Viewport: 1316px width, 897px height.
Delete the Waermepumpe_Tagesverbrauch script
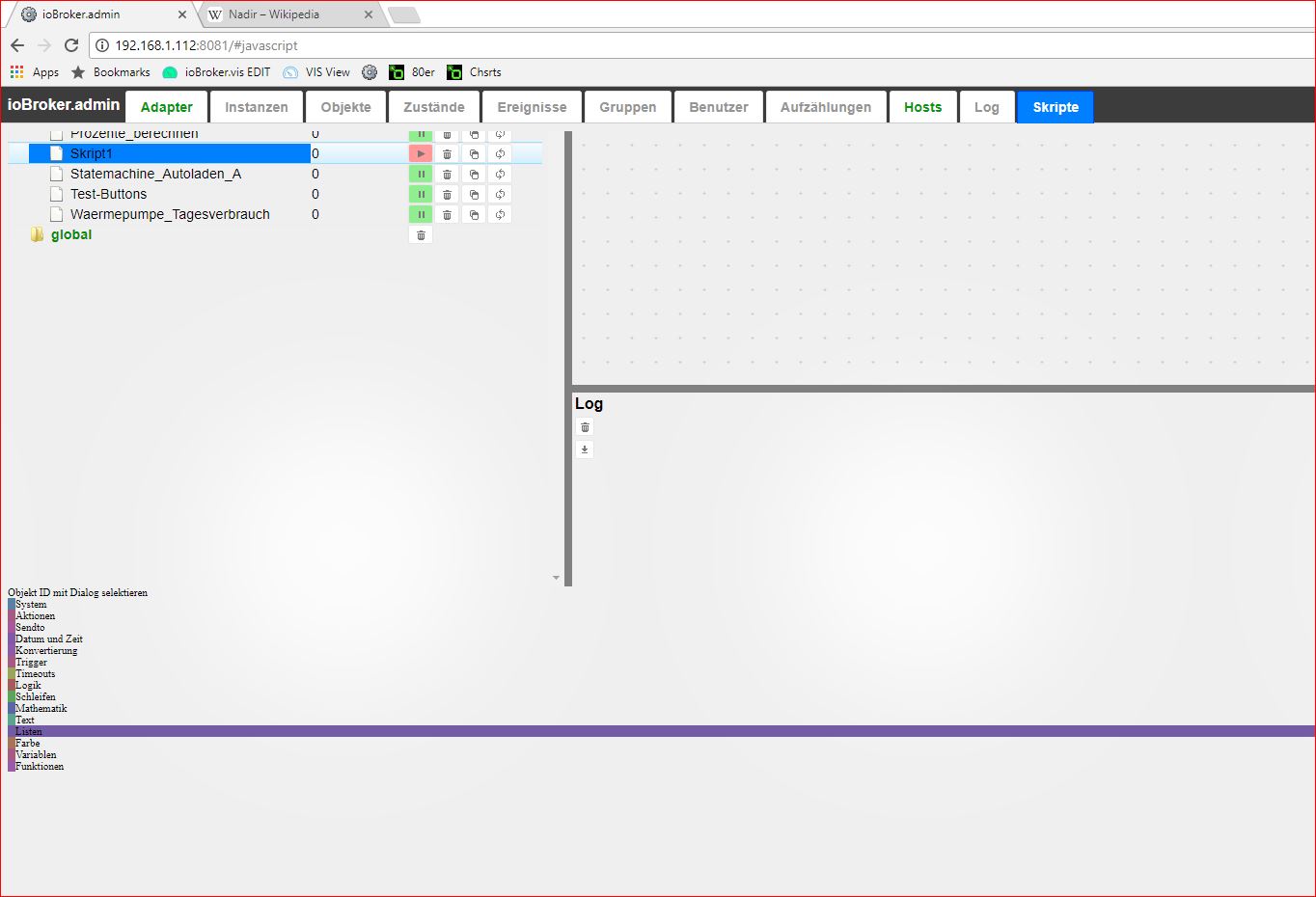tap(447, 214)
